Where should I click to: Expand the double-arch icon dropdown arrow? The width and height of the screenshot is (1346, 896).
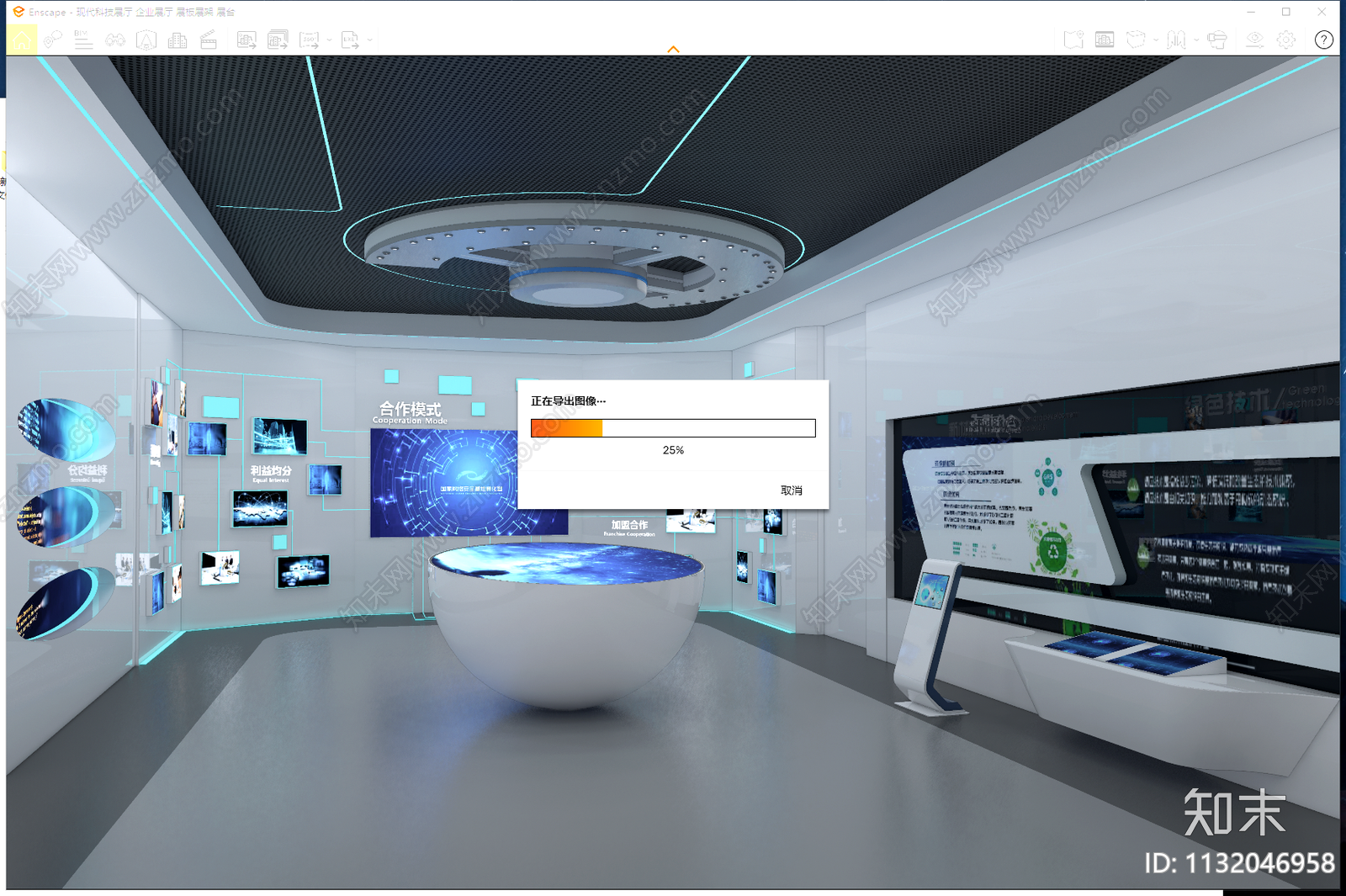point(1196,40)
